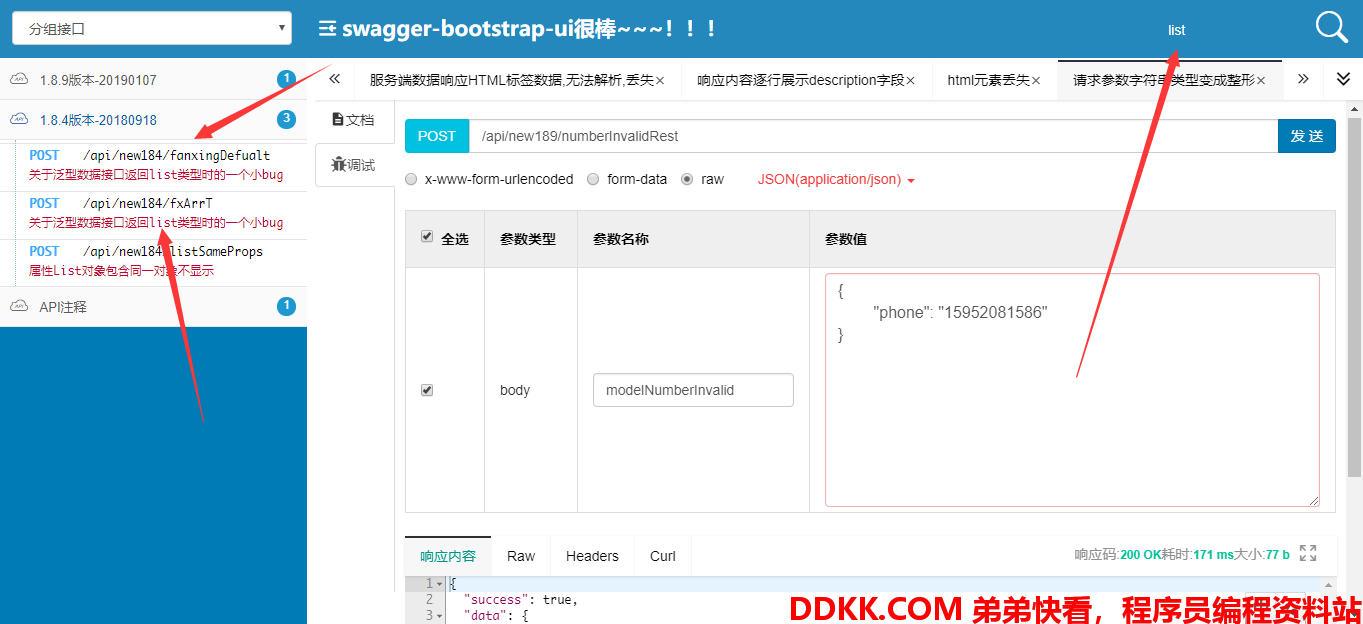Viewport: 1363px width, 624px height.
Task: Toggle the sidebar menu icon beside swagger-bootstrap-ui
Action: coord(327,29)
